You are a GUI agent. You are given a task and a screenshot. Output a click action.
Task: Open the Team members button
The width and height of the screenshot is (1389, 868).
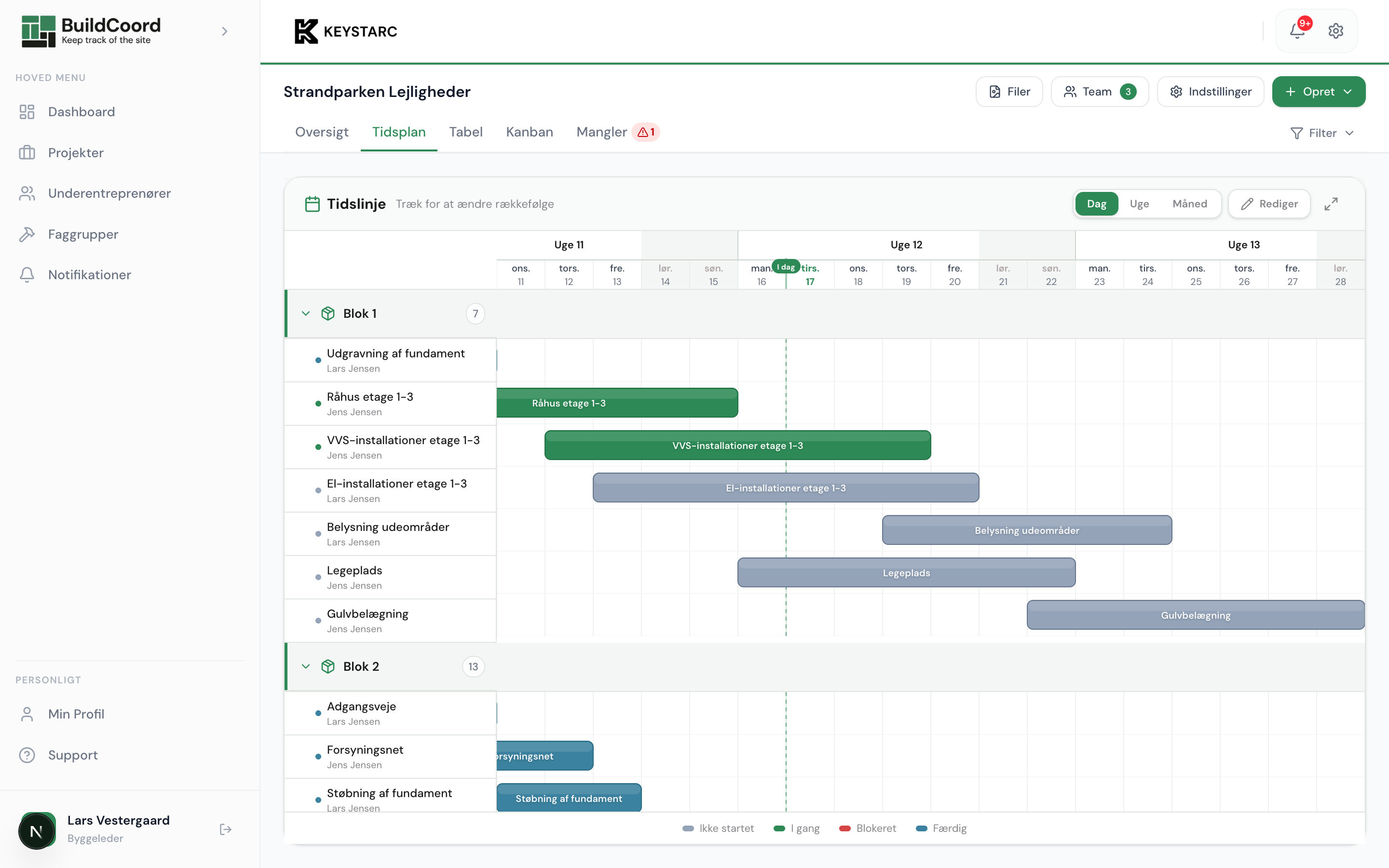click(1099, 92)
